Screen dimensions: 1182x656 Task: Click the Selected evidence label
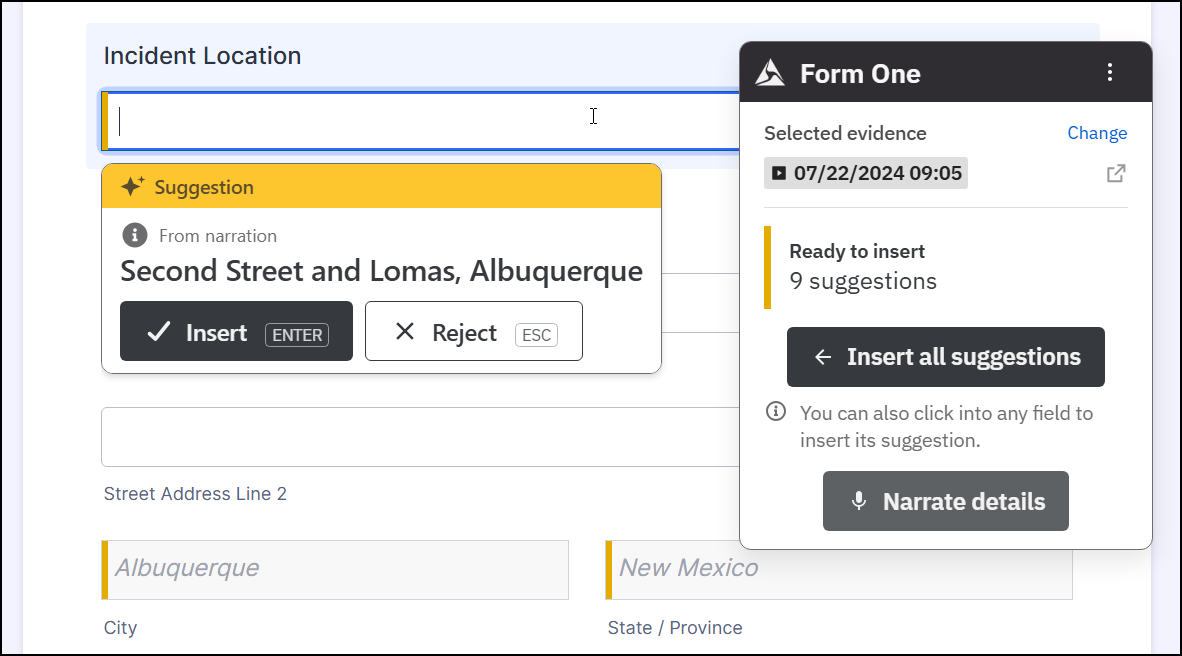click(845, 133)
